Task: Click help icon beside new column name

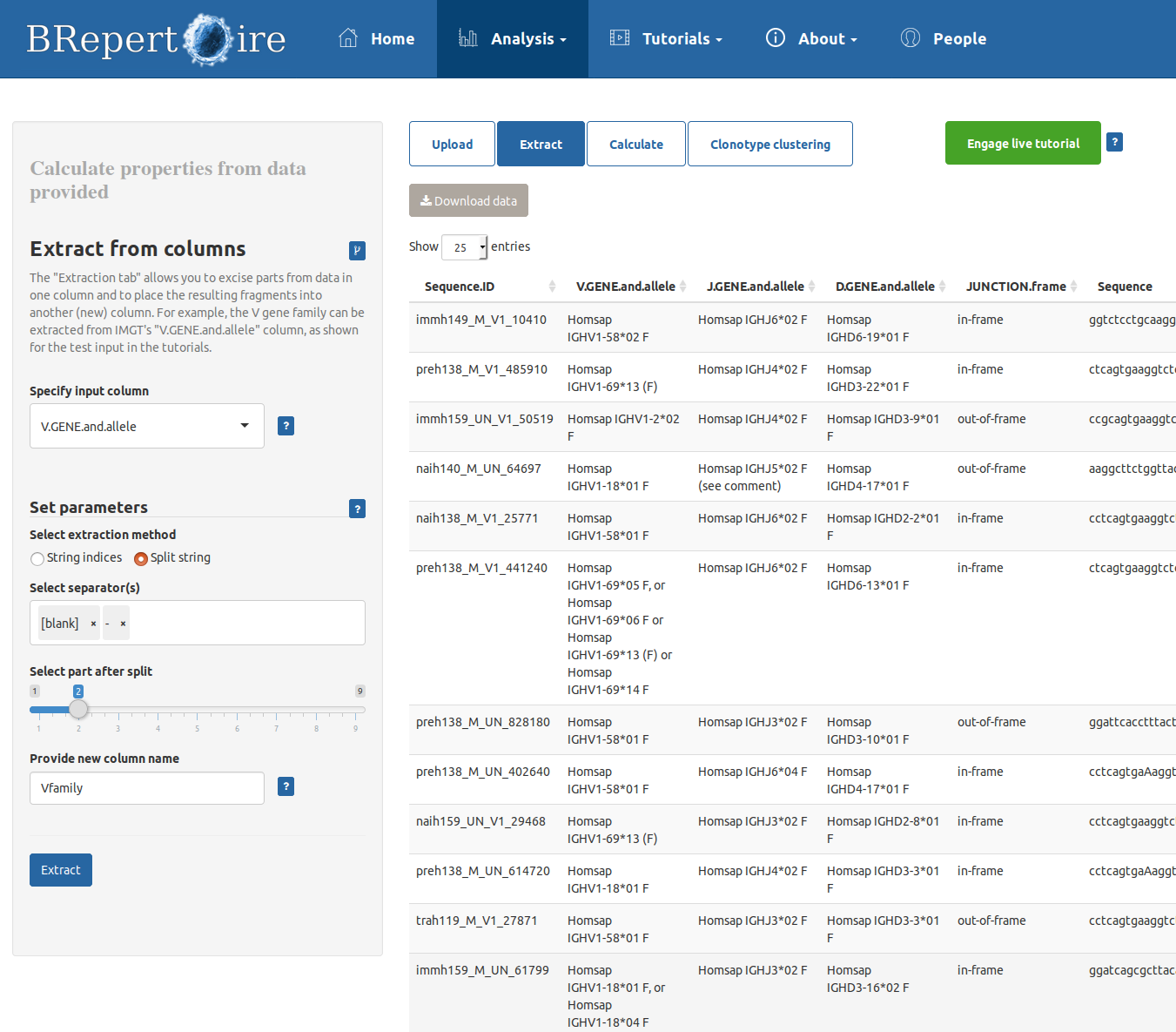Action: (286, 786)
